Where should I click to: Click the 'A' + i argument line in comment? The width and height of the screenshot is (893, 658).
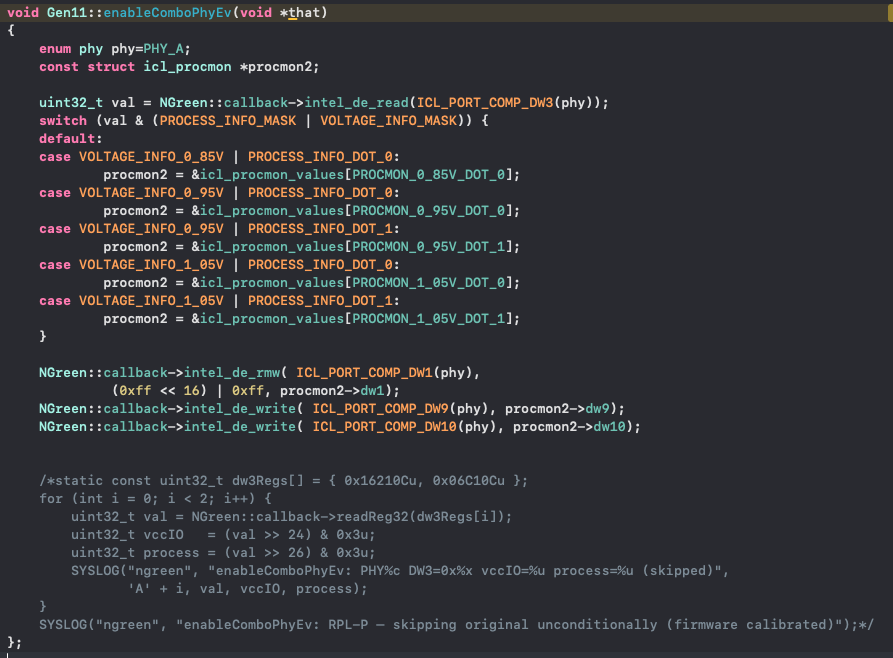(248, 589)
